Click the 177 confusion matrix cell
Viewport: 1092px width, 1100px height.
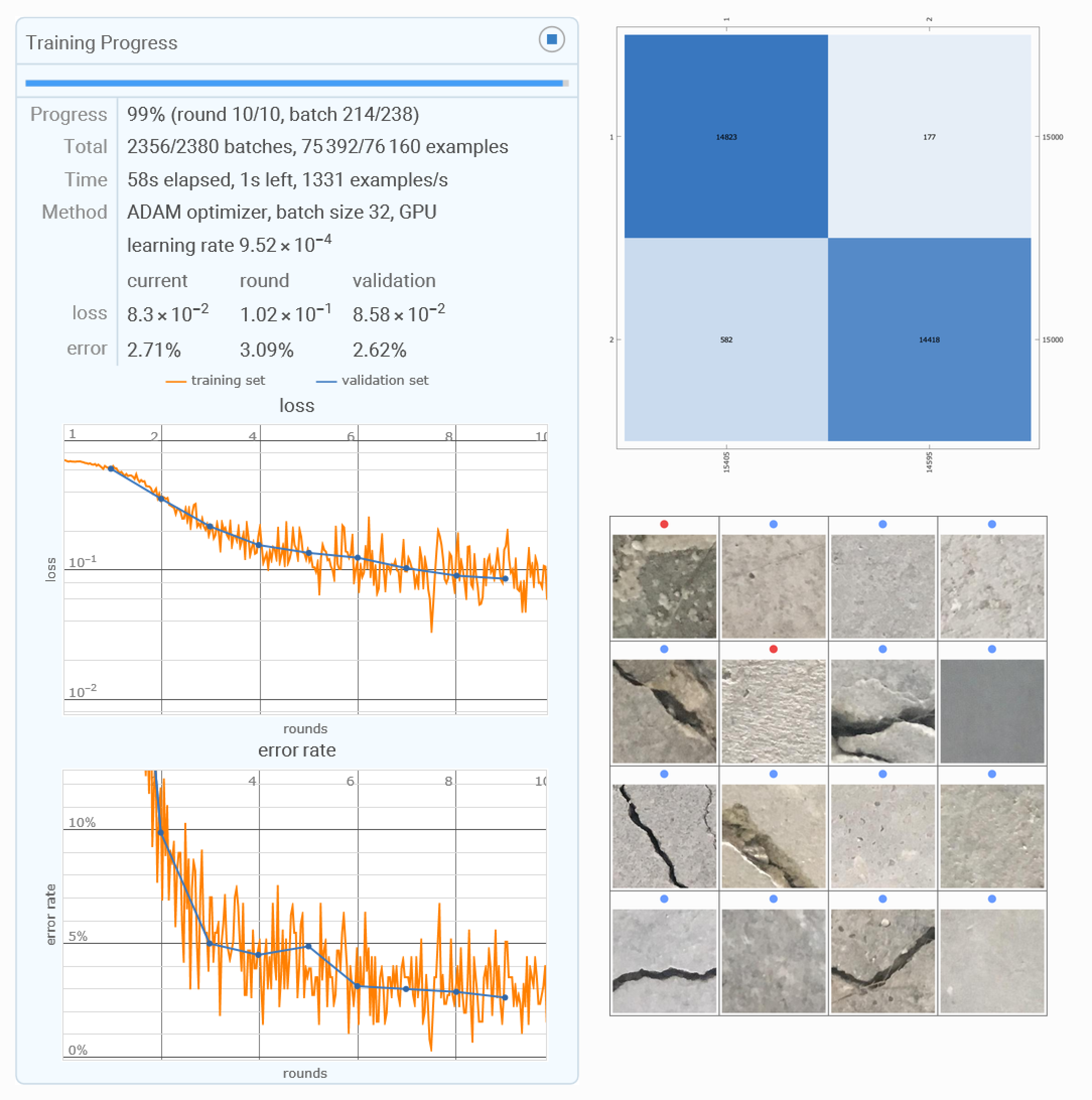click(929, 136)
